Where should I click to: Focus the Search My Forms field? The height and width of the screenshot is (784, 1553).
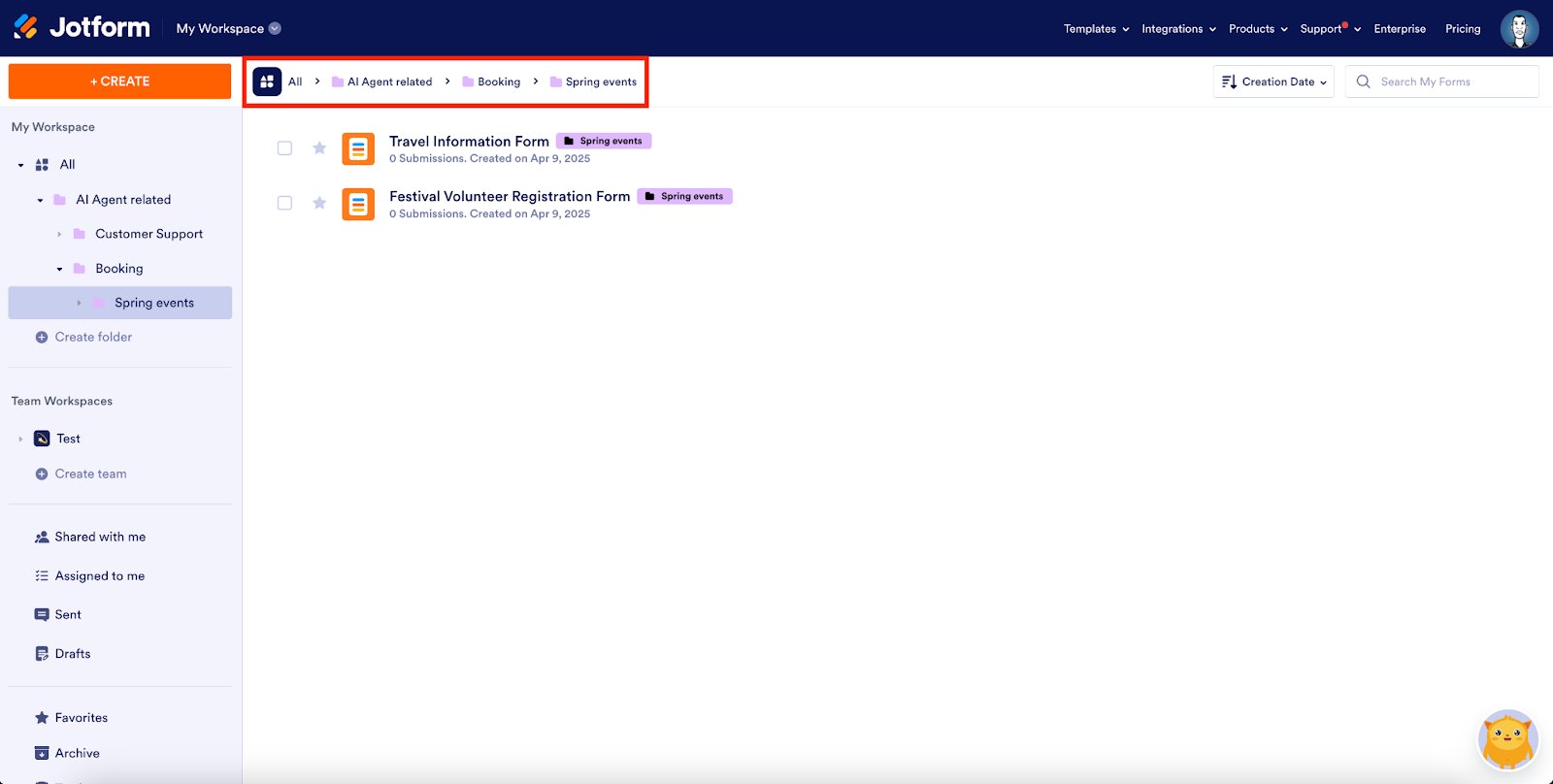(x=1441, y=82)
